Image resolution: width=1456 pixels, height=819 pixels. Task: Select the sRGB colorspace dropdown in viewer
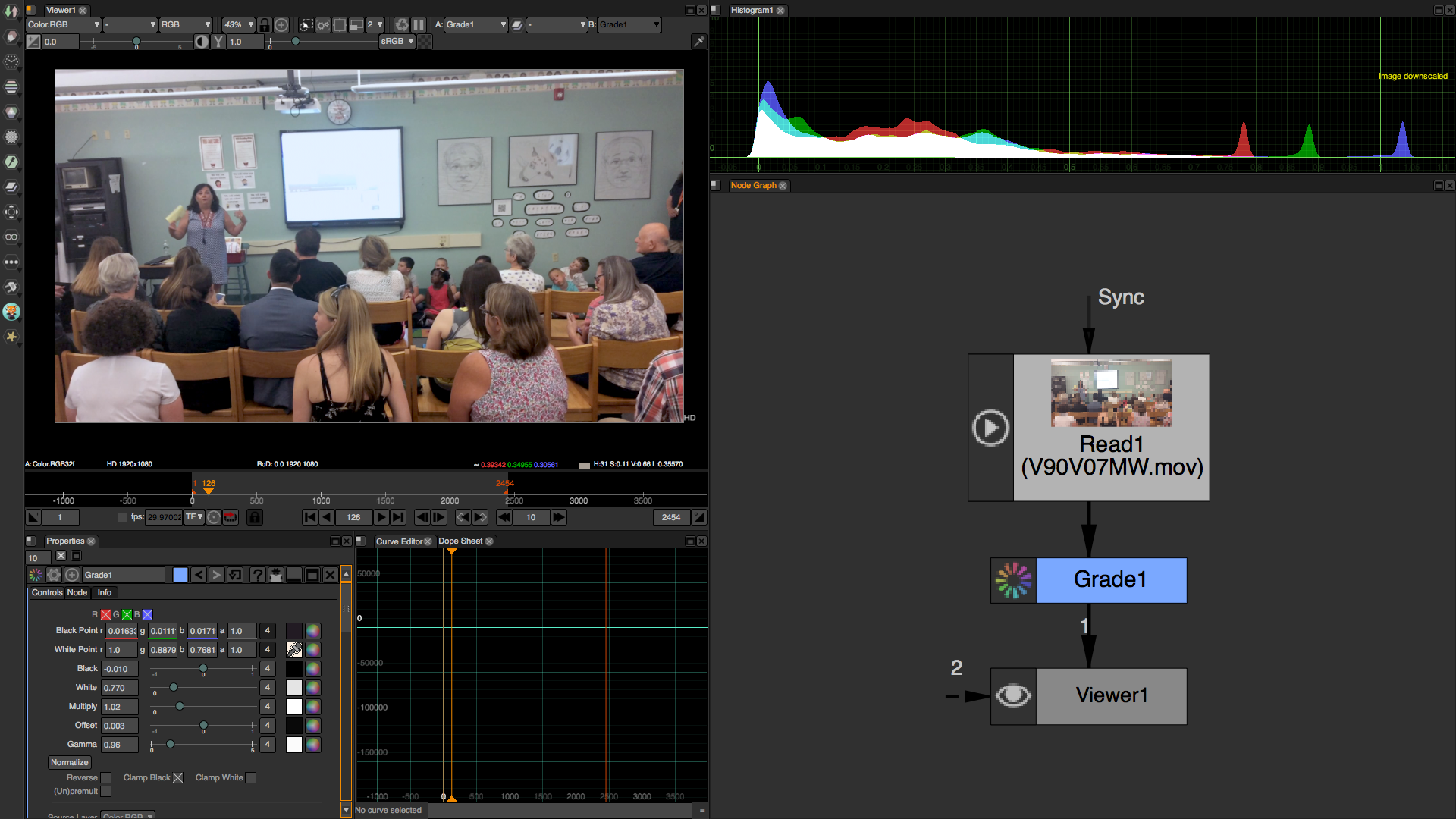(396, 41)
